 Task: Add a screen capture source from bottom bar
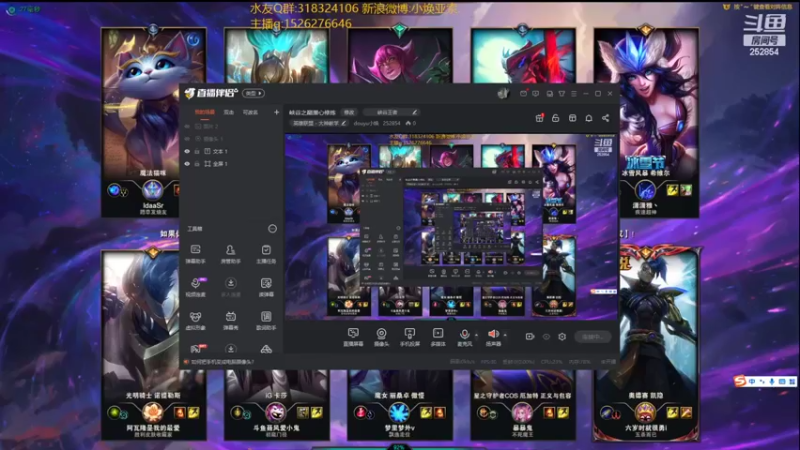click(353, 337)
